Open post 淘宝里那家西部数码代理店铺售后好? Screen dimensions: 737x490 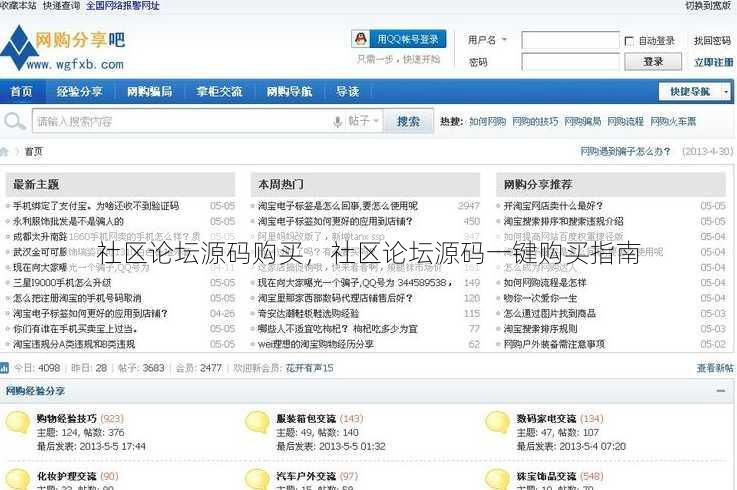click(x=335, y=298)
